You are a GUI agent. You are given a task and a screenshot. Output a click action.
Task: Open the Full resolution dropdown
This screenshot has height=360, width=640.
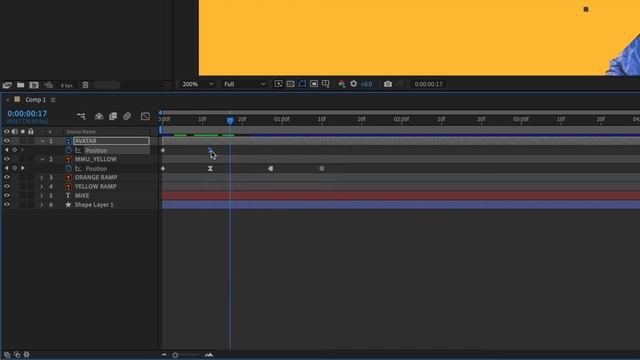(244, 84)
